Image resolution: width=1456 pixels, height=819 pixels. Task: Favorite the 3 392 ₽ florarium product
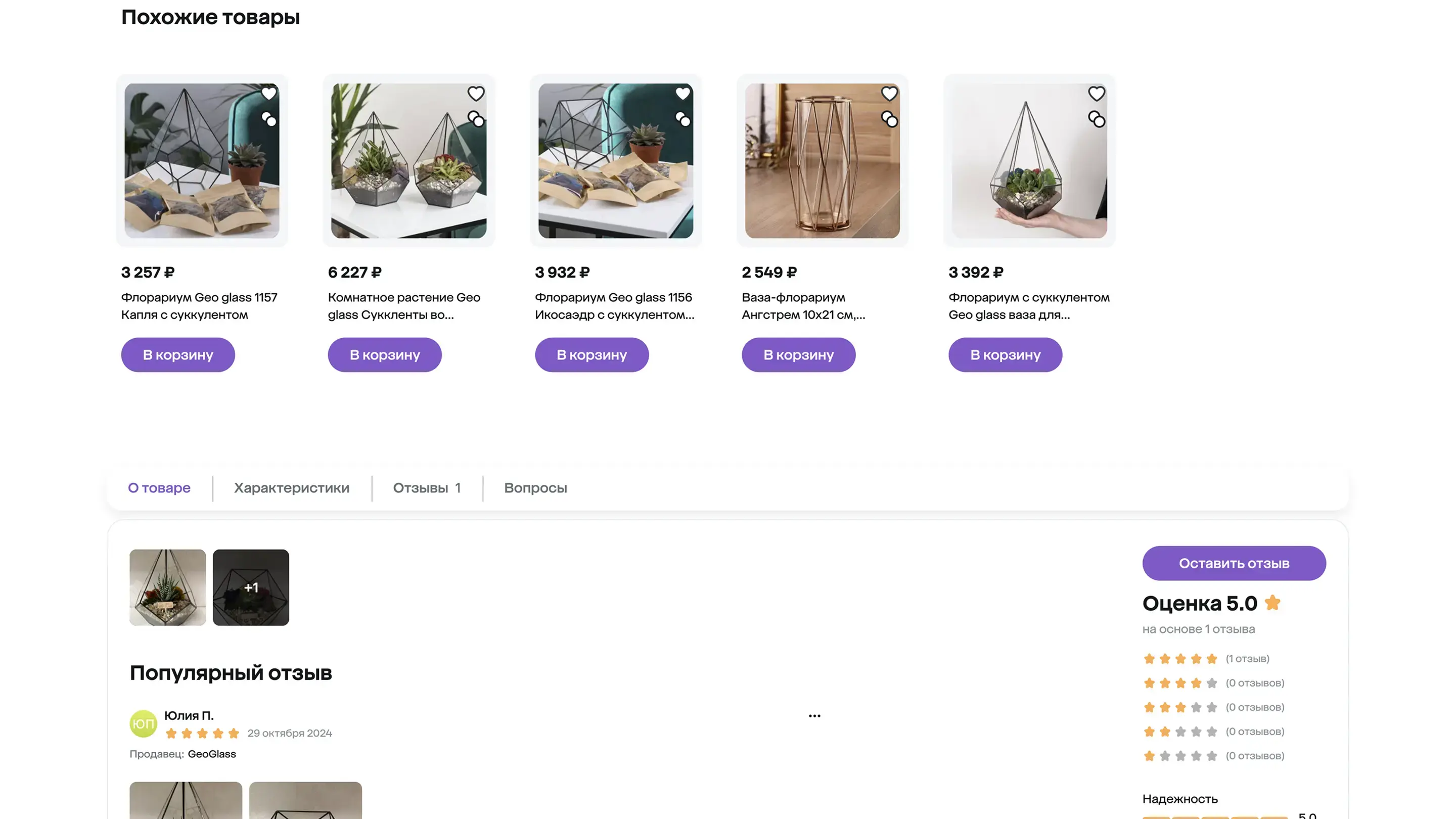pyautogui.click(x=1096, y=93)
